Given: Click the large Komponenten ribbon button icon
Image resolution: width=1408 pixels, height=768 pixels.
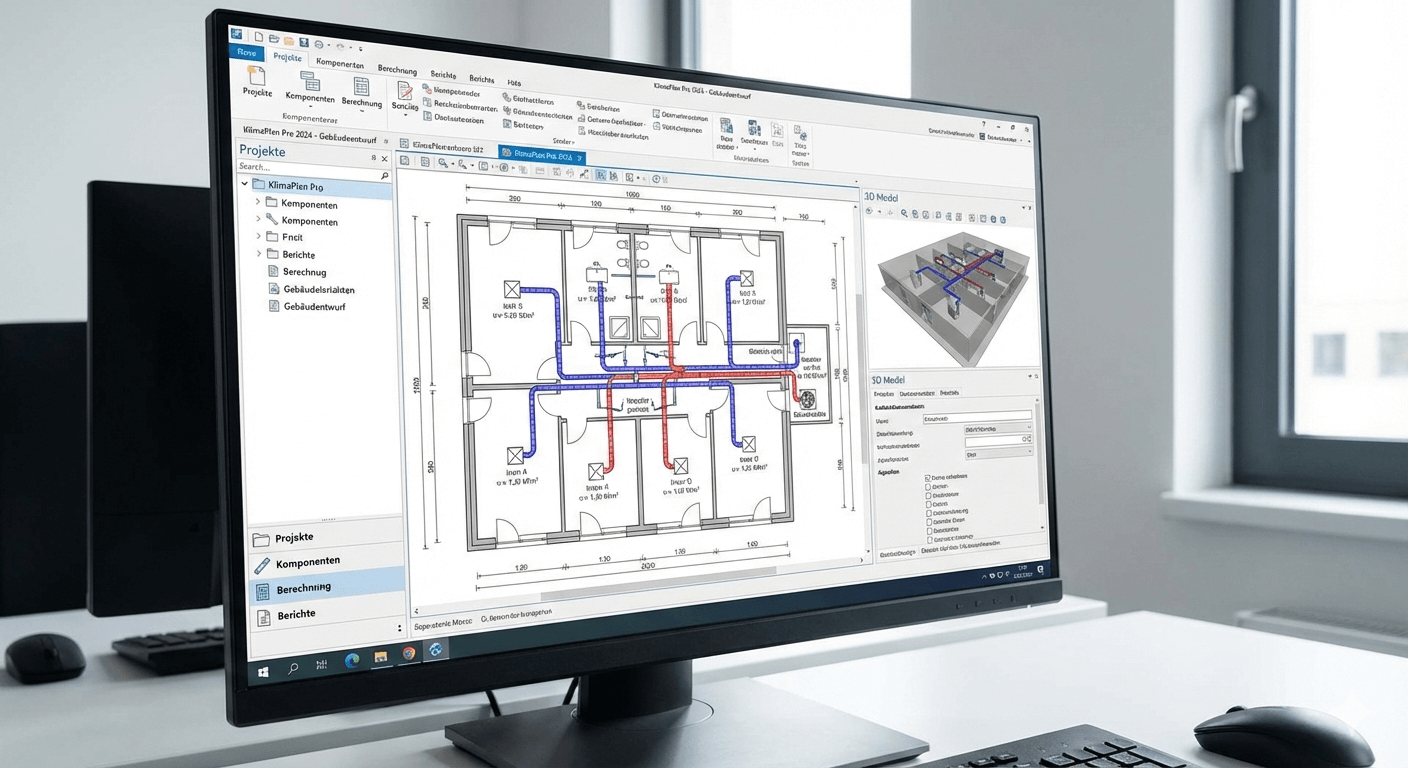Looking at the screenshot, I should tap(311, 83).
